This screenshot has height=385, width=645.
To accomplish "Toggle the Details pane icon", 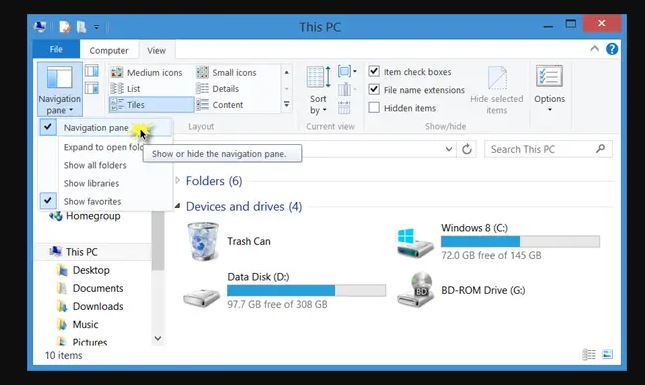I will (x=92, y=88).
